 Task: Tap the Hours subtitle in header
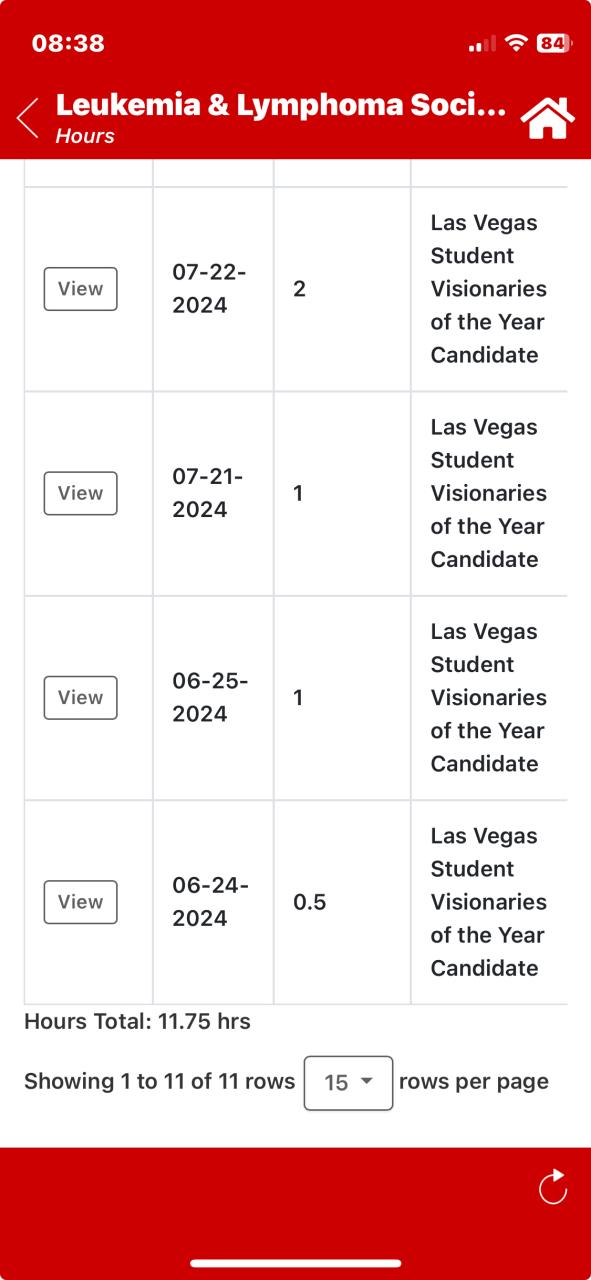pyautogui.click(x=85, y=136)
